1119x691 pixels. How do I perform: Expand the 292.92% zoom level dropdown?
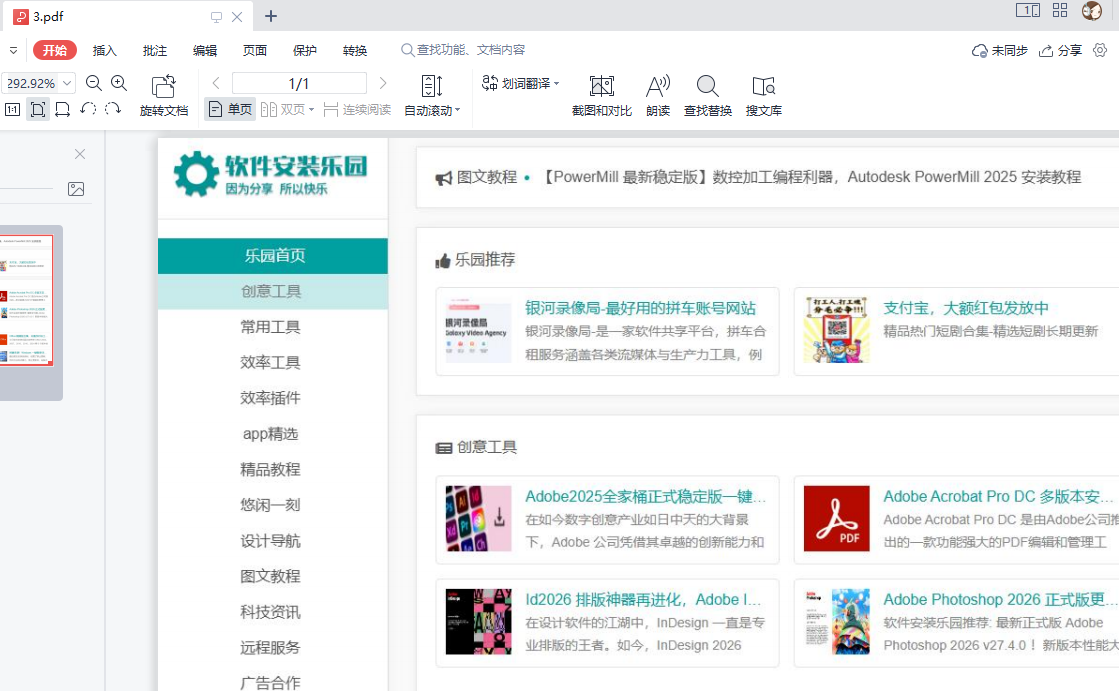pos(67,84)
